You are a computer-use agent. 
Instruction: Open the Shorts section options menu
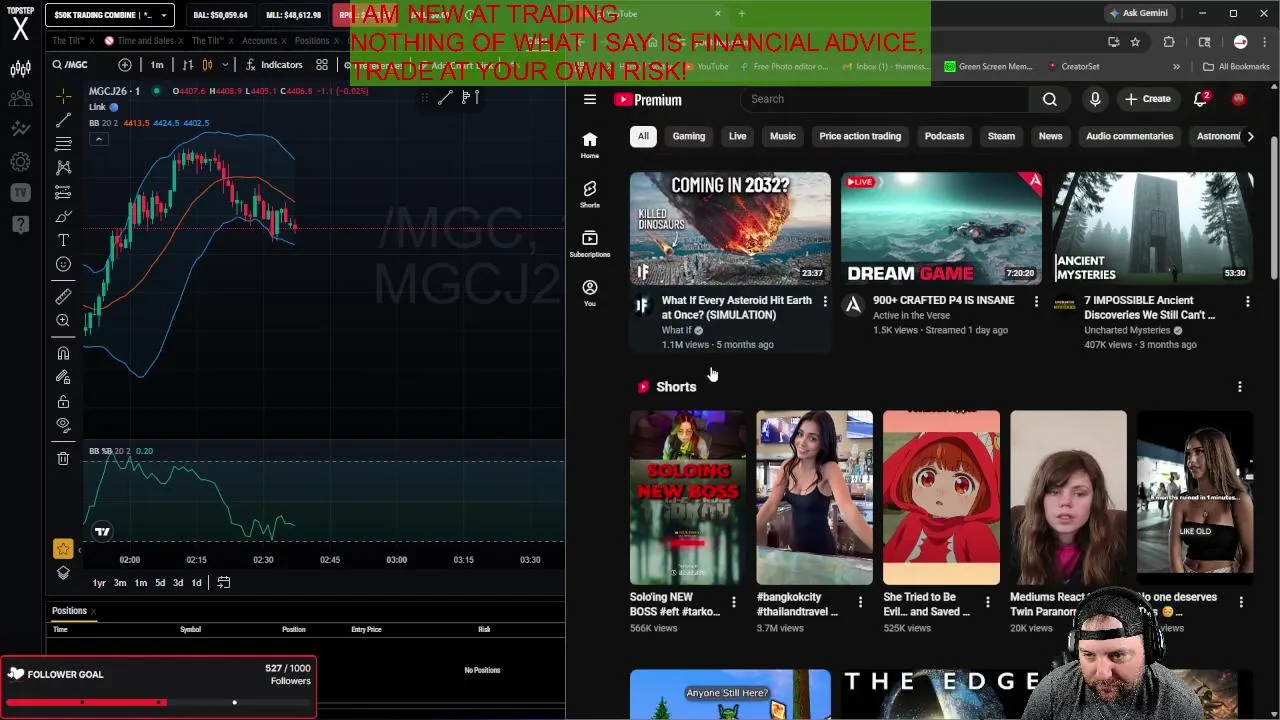click(1240, 387)
